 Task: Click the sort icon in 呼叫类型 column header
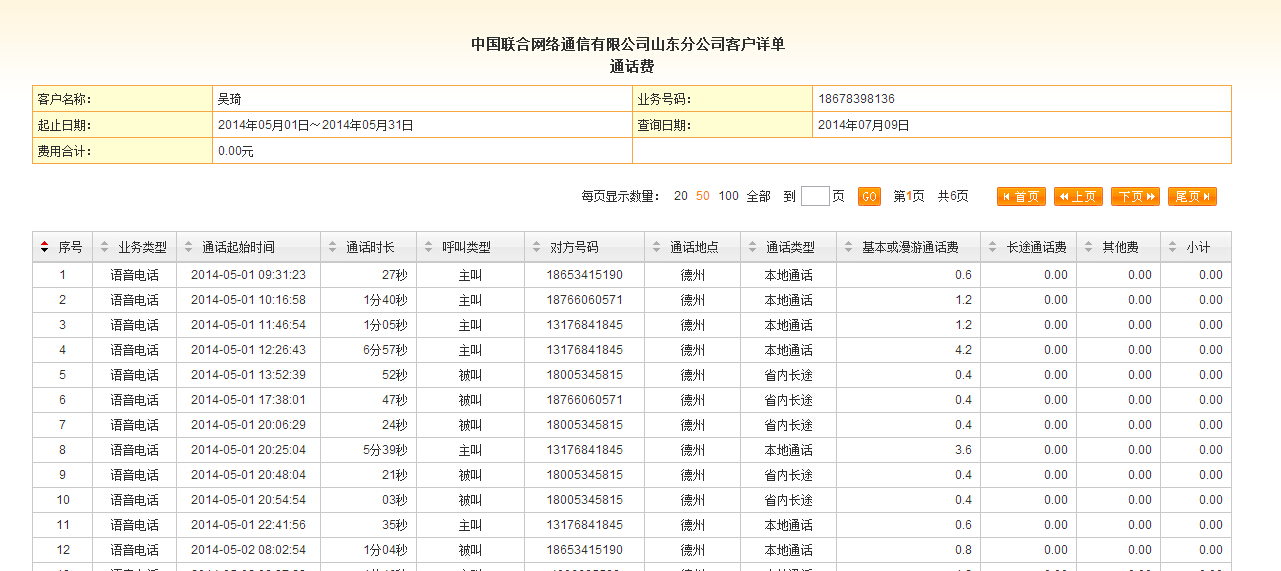click(428, 247)
